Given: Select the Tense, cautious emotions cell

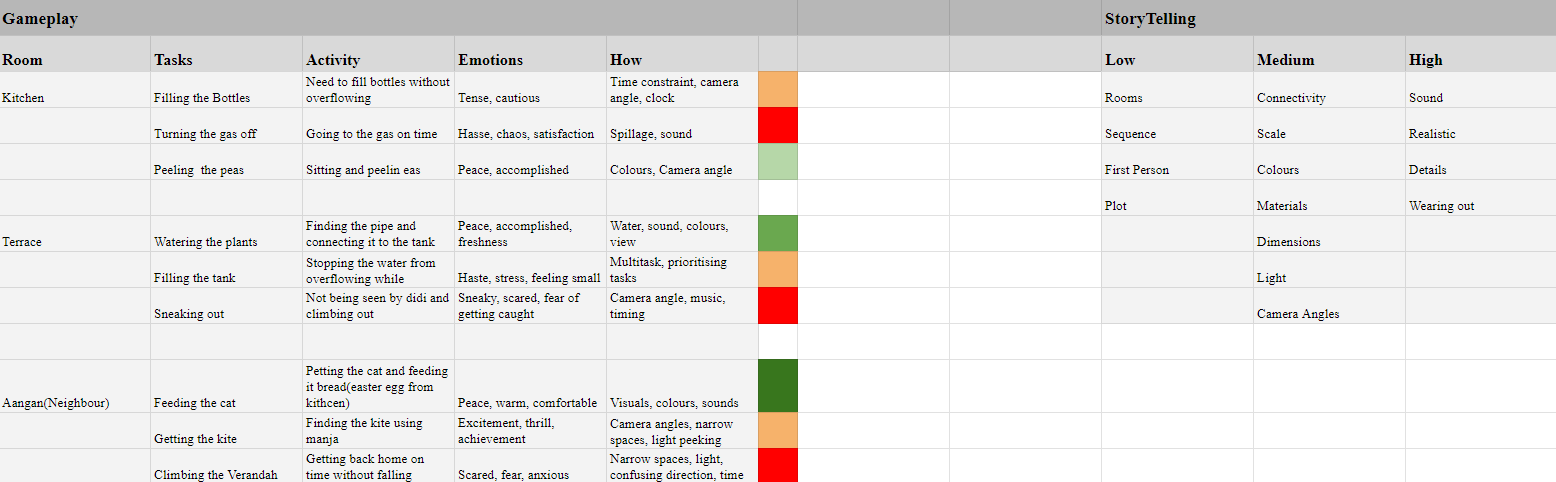Looking at the screenshot, I should (495, 98).
